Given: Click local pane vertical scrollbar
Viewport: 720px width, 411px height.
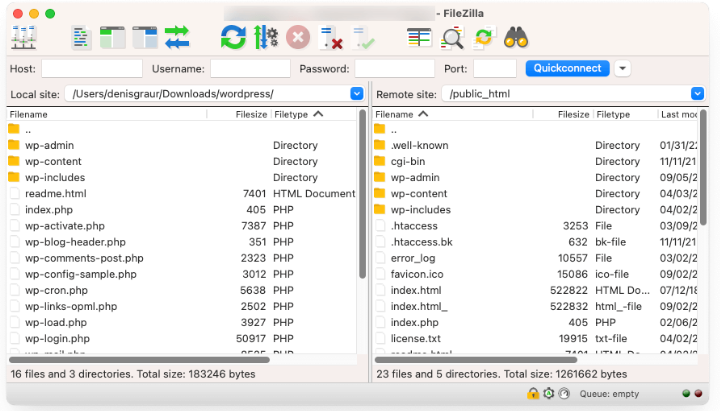Looking at the screenshot, I should click(x=362, y=194).
